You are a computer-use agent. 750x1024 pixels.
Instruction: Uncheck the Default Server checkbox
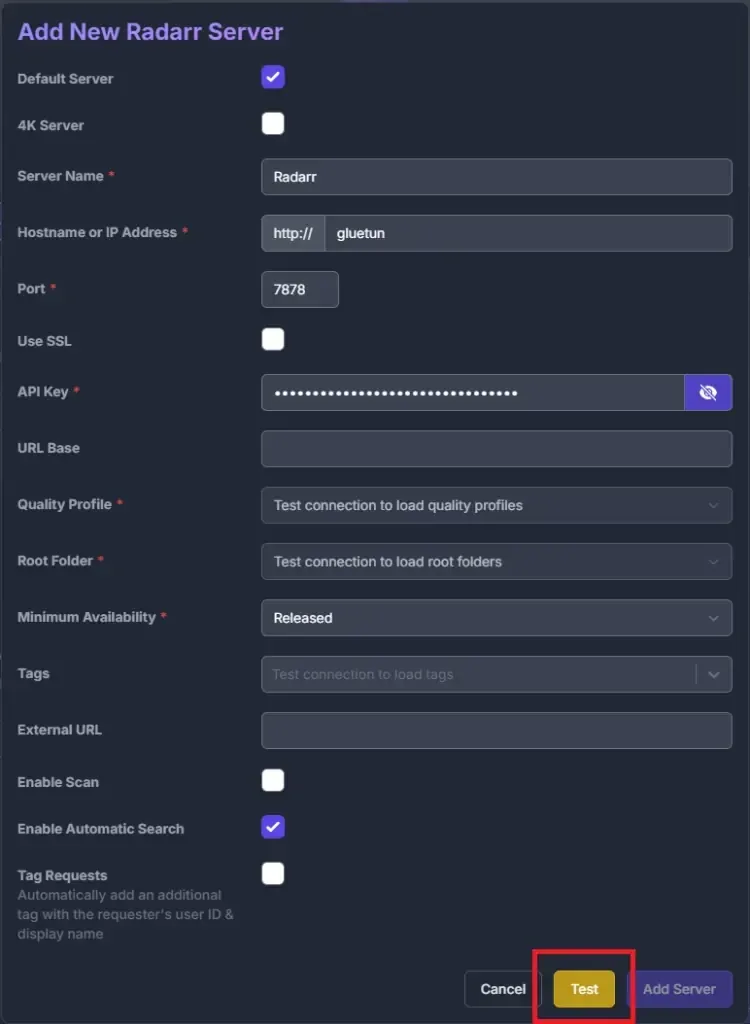click(x=273, y=78)
